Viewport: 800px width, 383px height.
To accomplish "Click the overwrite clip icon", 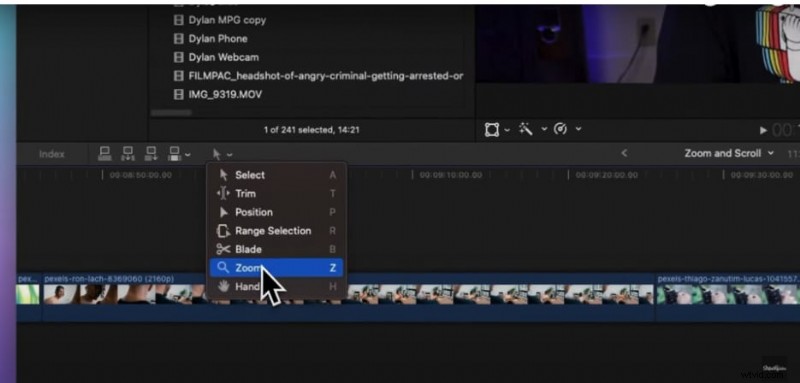I will pos(174,153).
